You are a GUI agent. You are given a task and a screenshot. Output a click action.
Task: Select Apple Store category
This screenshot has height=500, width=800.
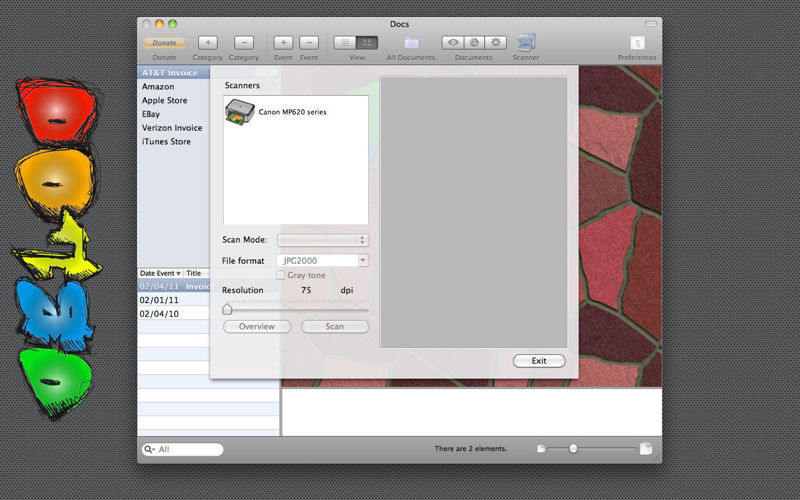(x=173, y=101)
